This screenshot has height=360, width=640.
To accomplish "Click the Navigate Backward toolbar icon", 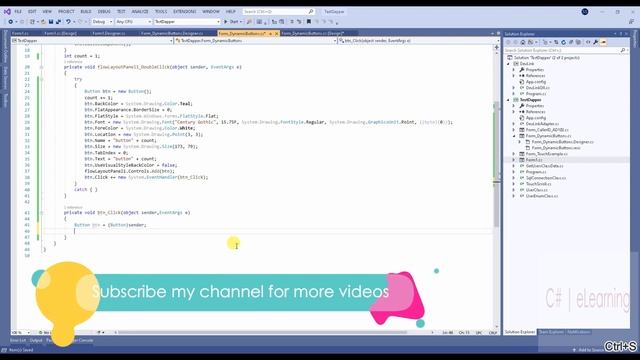I will pos(11,22).
